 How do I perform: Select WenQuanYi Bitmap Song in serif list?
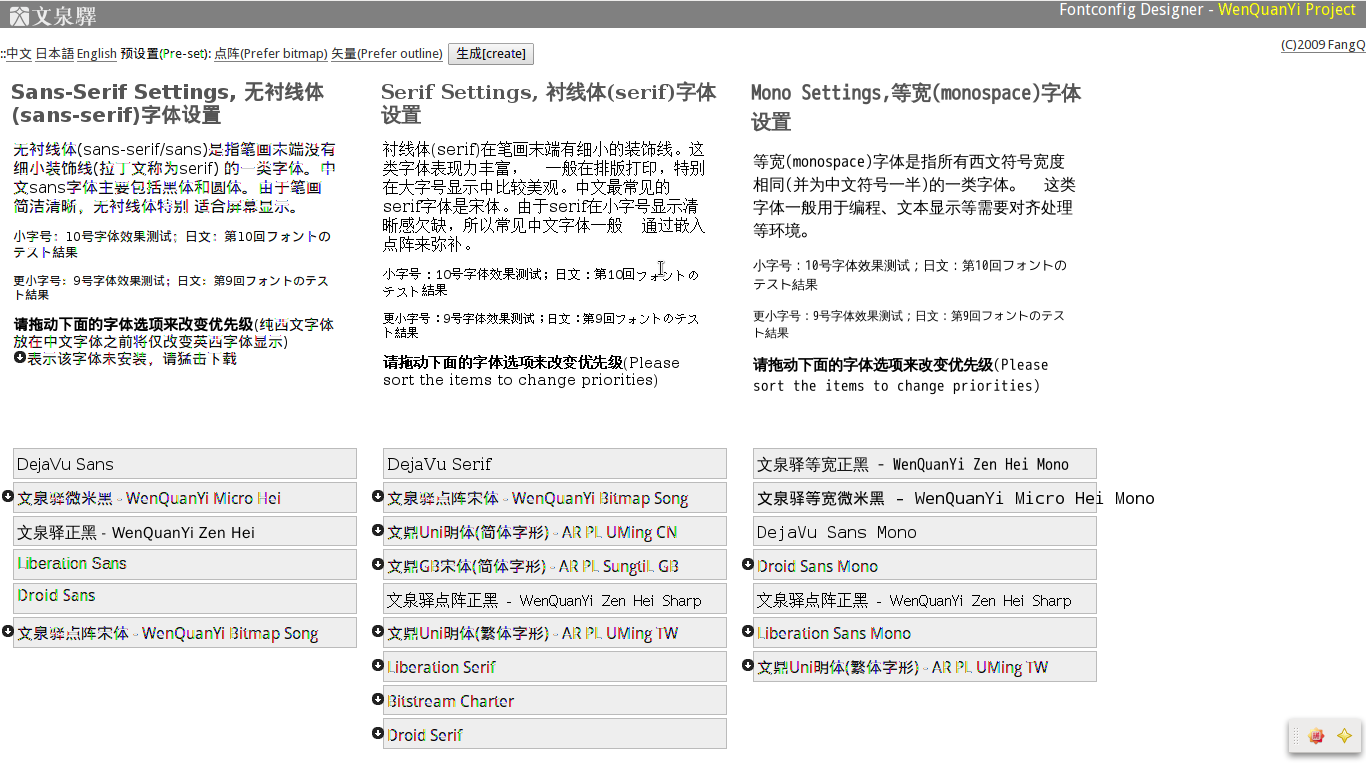pyautogui.click(x=555, y=497)
